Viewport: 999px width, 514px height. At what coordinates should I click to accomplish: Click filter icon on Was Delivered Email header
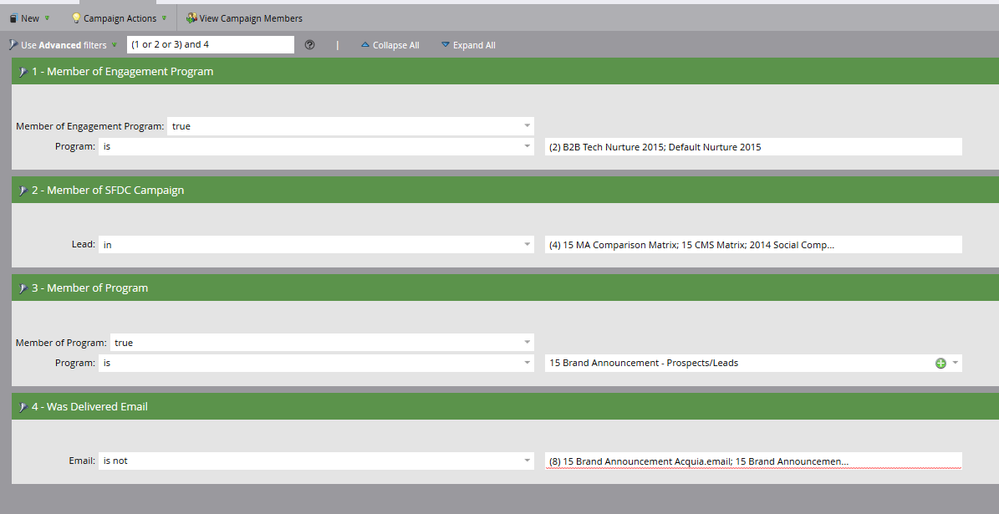[22, 407]
